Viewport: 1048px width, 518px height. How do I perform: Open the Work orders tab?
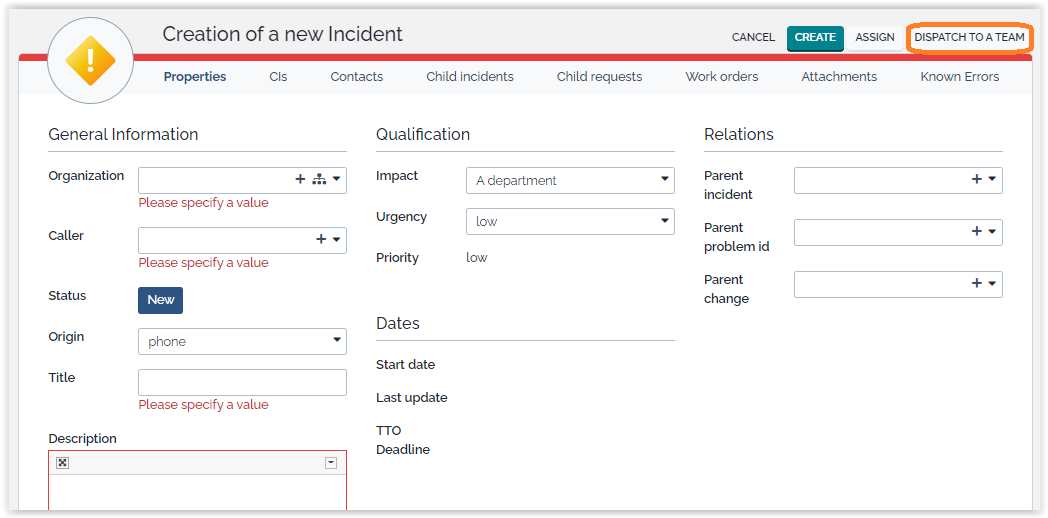(721, 77)
